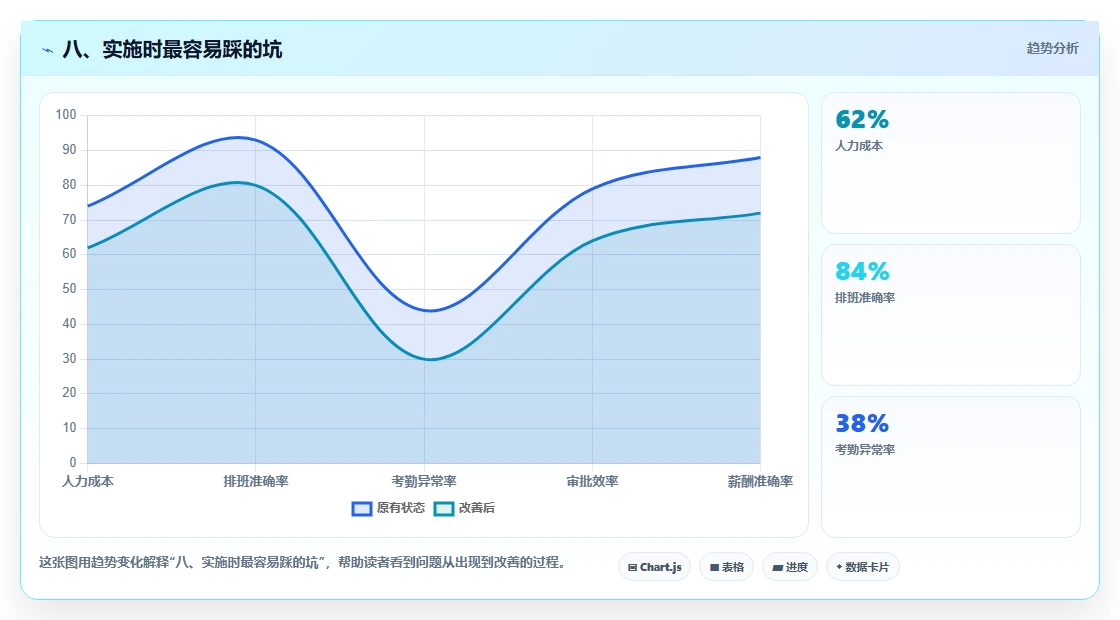
Task: Click the y-axis label 100
Action: pyautogui.click(x=66, y=115)
